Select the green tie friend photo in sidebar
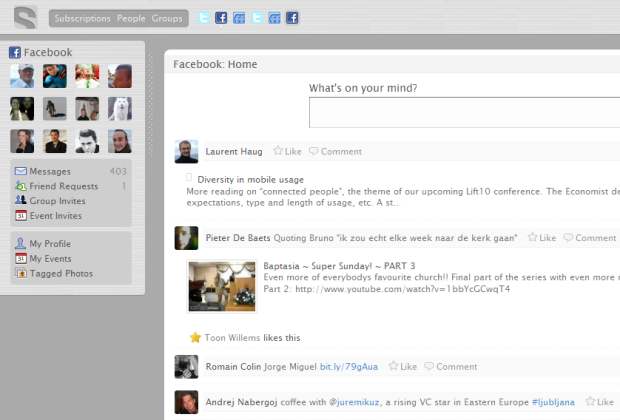Image resolution: width=620 pixels, height=420 pixels. tap(87, 76)
